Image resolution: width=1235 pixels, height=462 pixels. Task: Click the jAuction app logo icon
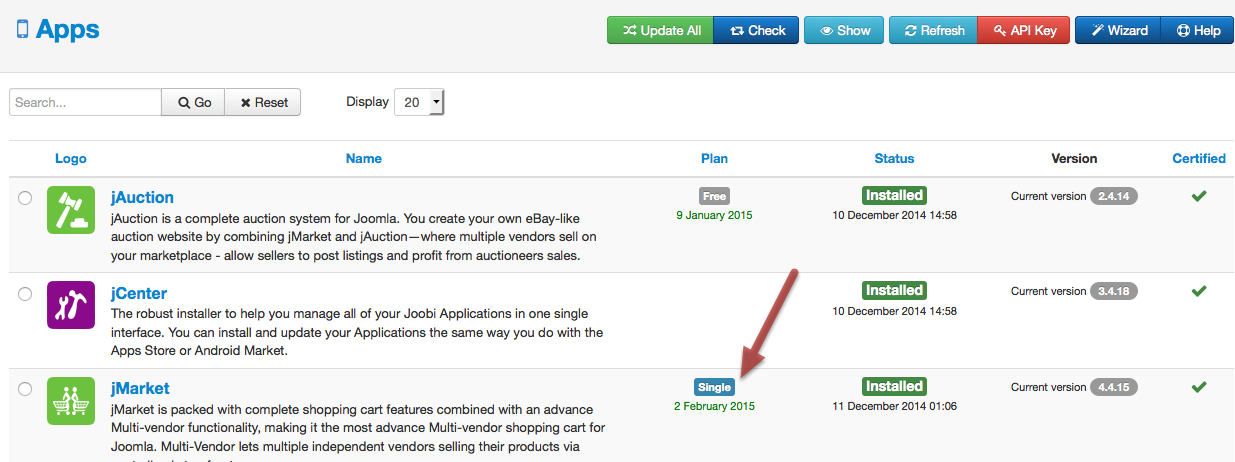[x=71, y=210]
